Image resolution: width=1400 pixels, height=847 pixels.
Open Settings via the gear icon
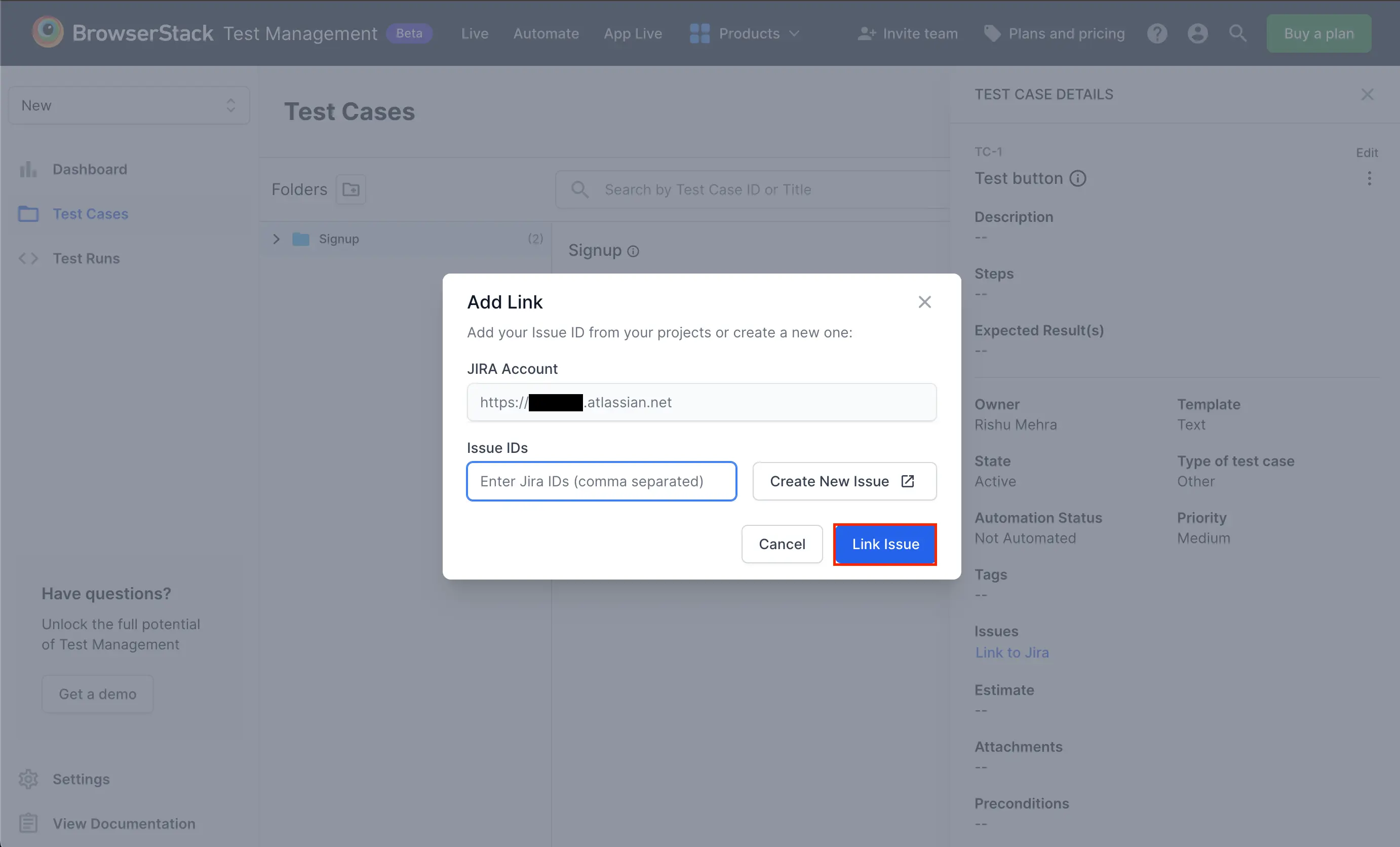pos(28,779)
